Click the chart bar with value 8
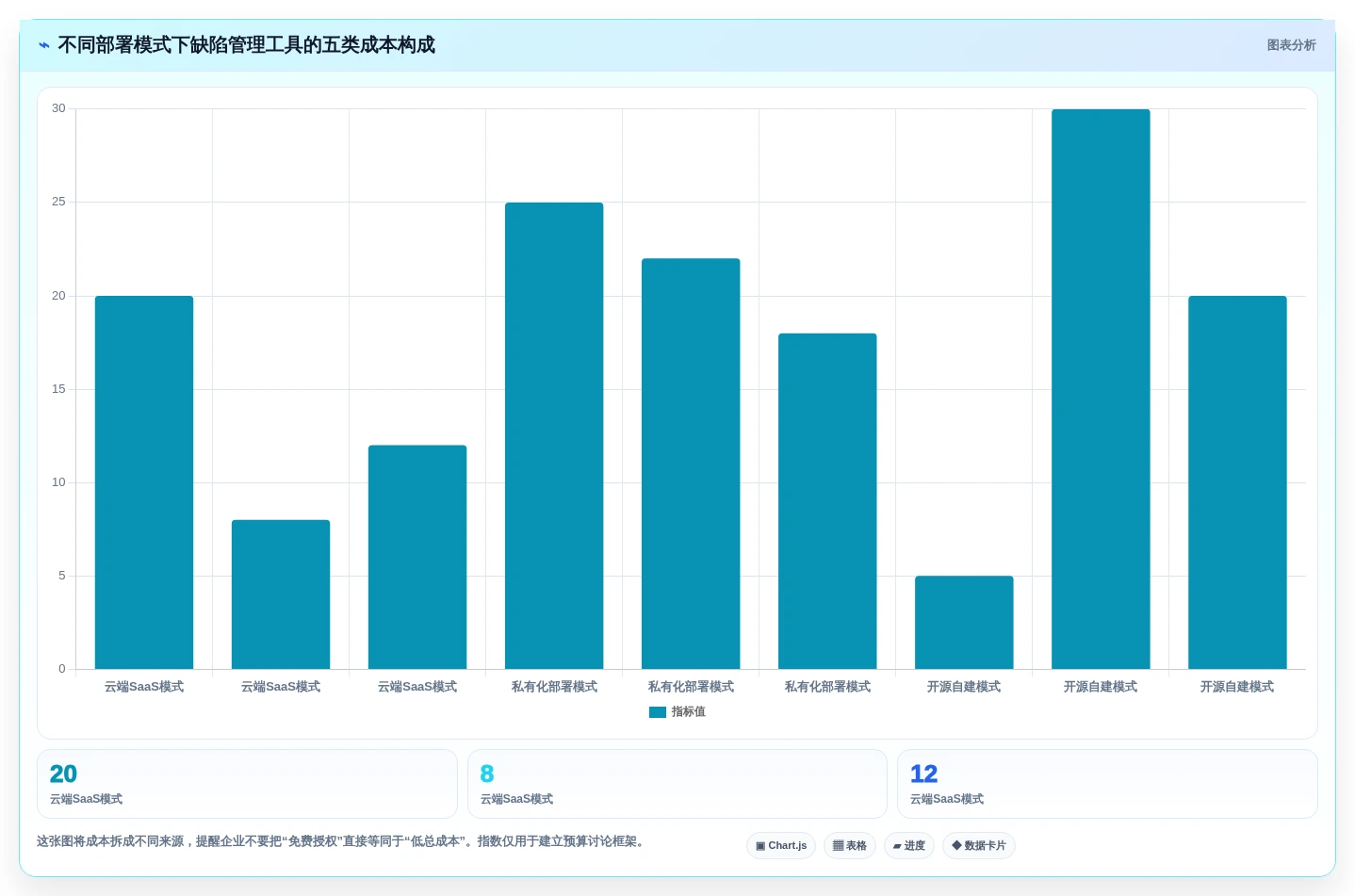 pos(281,595)
